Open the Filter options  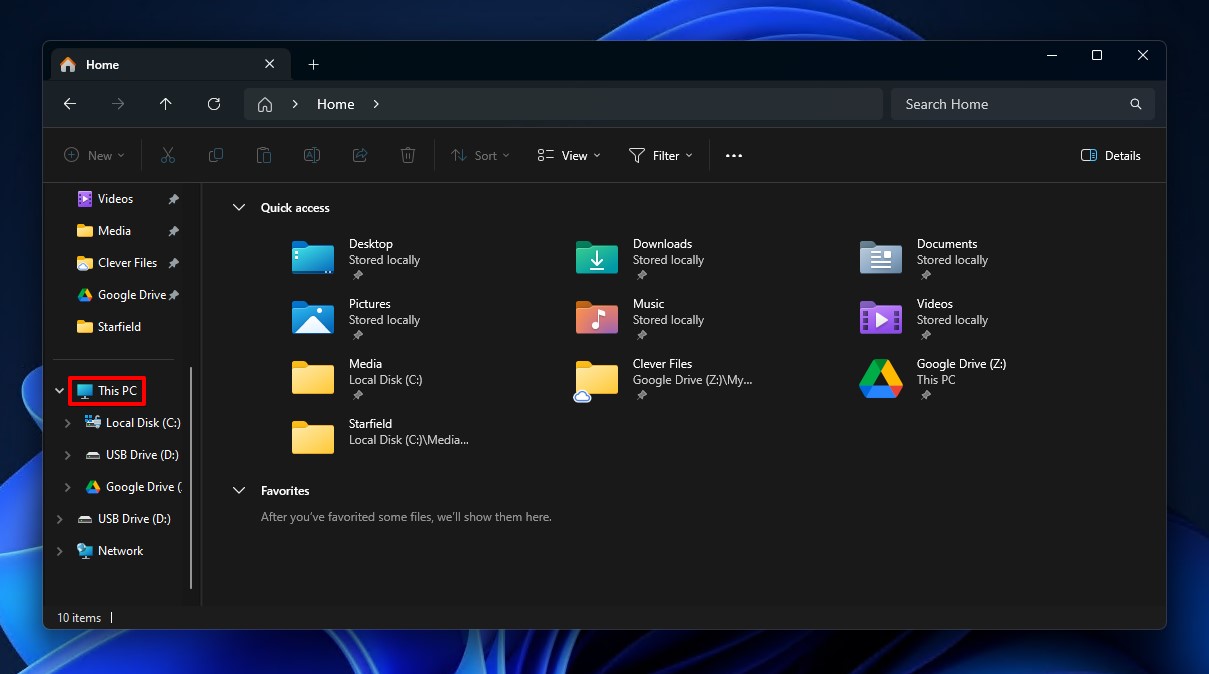661,155
